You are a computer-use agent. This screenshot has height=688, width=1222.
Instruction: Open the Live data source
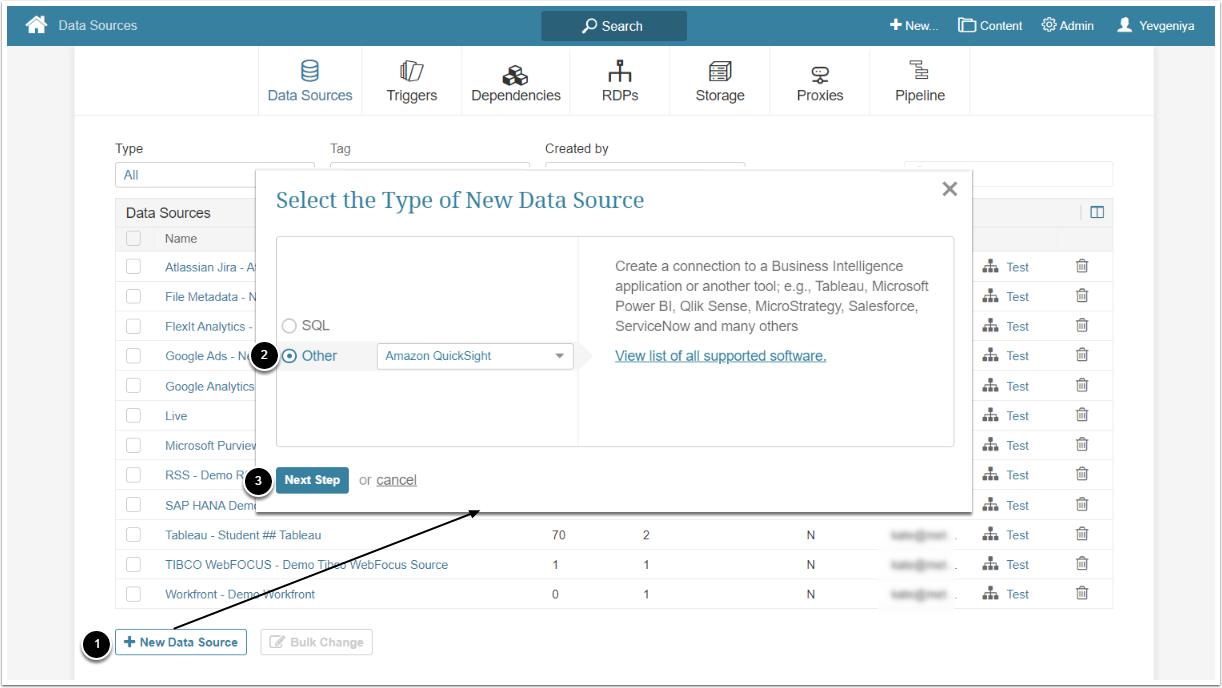click(176, 416)
